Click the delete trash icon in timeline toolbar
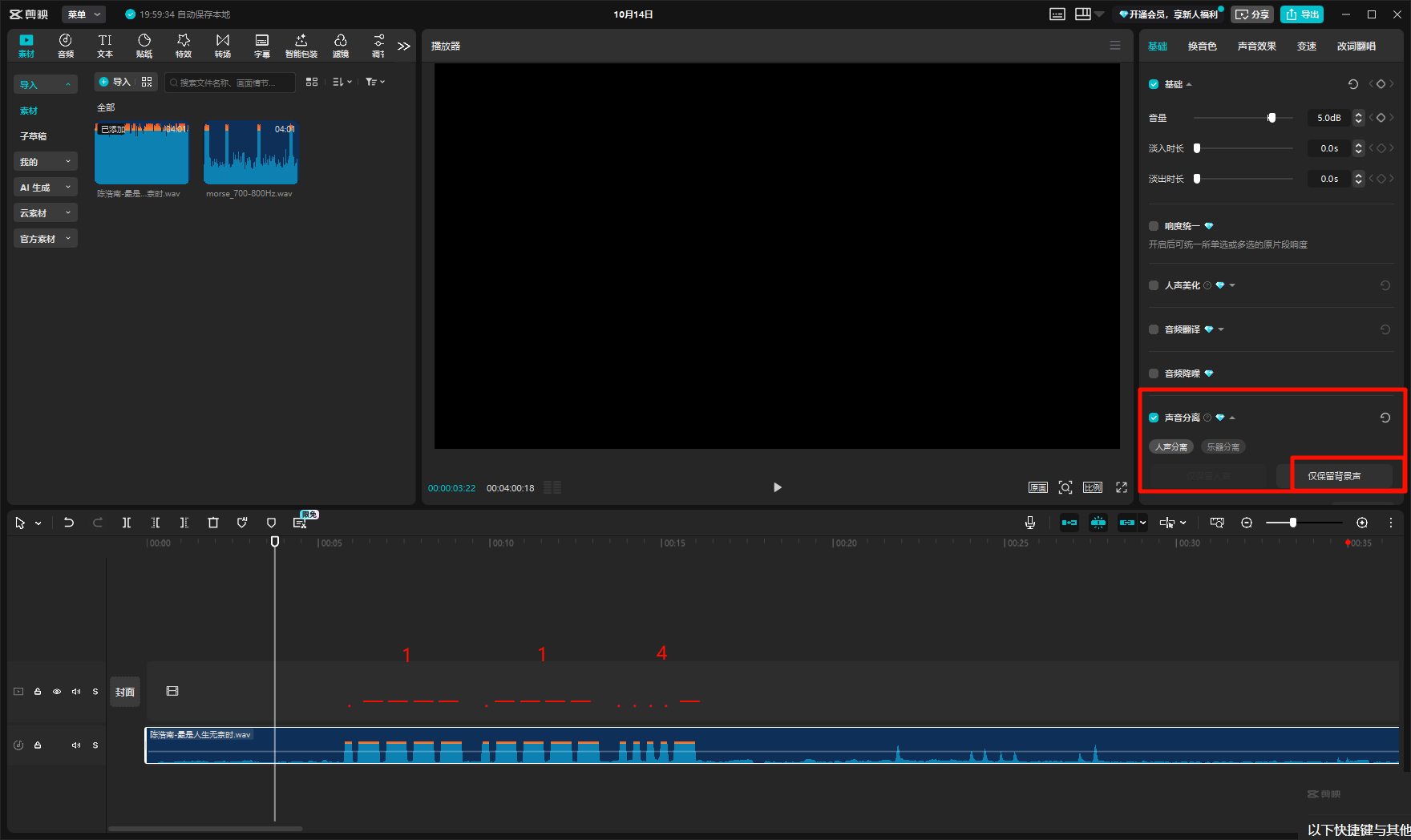Viewport: 1411px width, 840px height. coord(213,523)
